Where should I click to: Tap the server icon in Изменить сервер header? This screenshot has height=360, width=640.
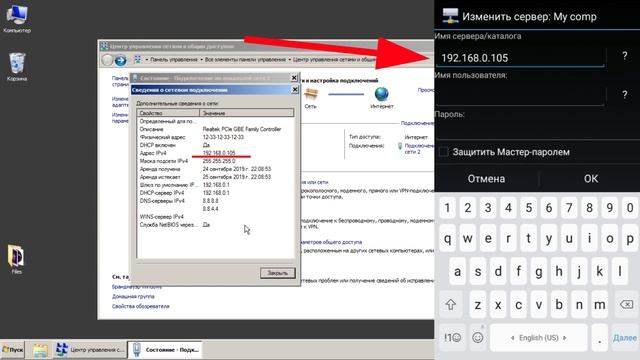(450, 16)
